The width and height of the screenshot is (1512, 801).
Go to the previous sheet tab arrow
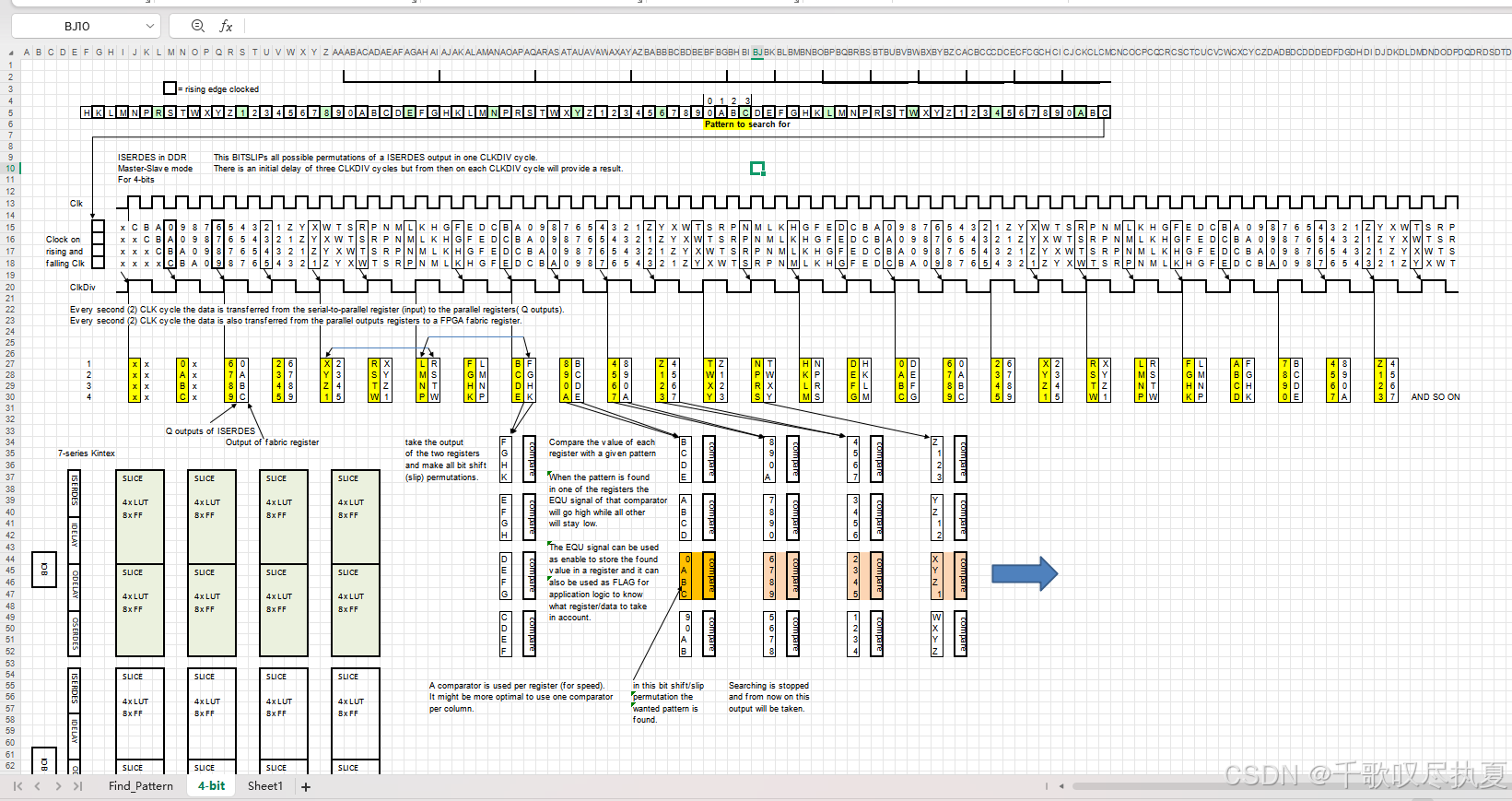[x=38, y=786]
